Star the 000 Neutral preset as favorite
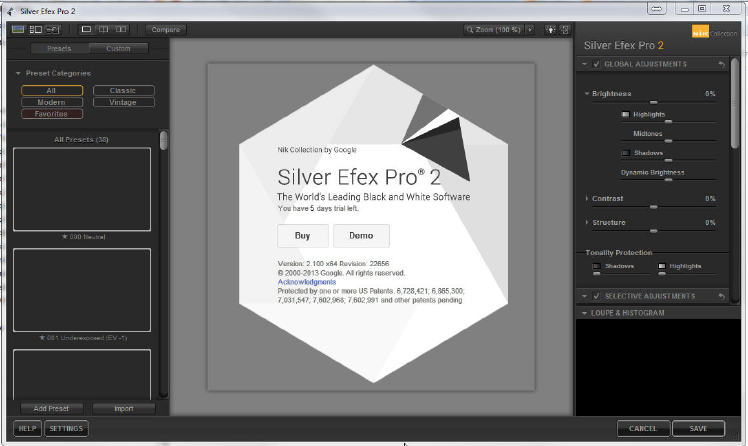 point(65,237)
